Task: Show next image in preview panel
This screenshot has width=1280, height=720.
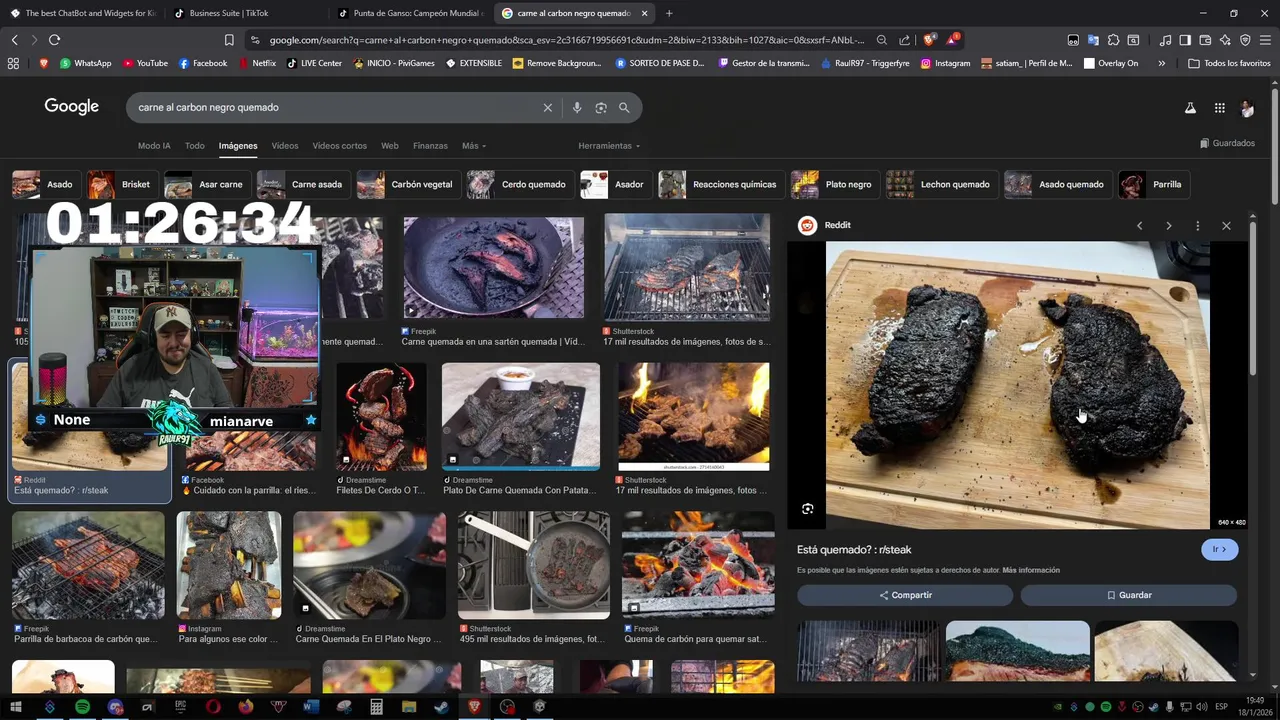Action: [x=1168, y=226]
